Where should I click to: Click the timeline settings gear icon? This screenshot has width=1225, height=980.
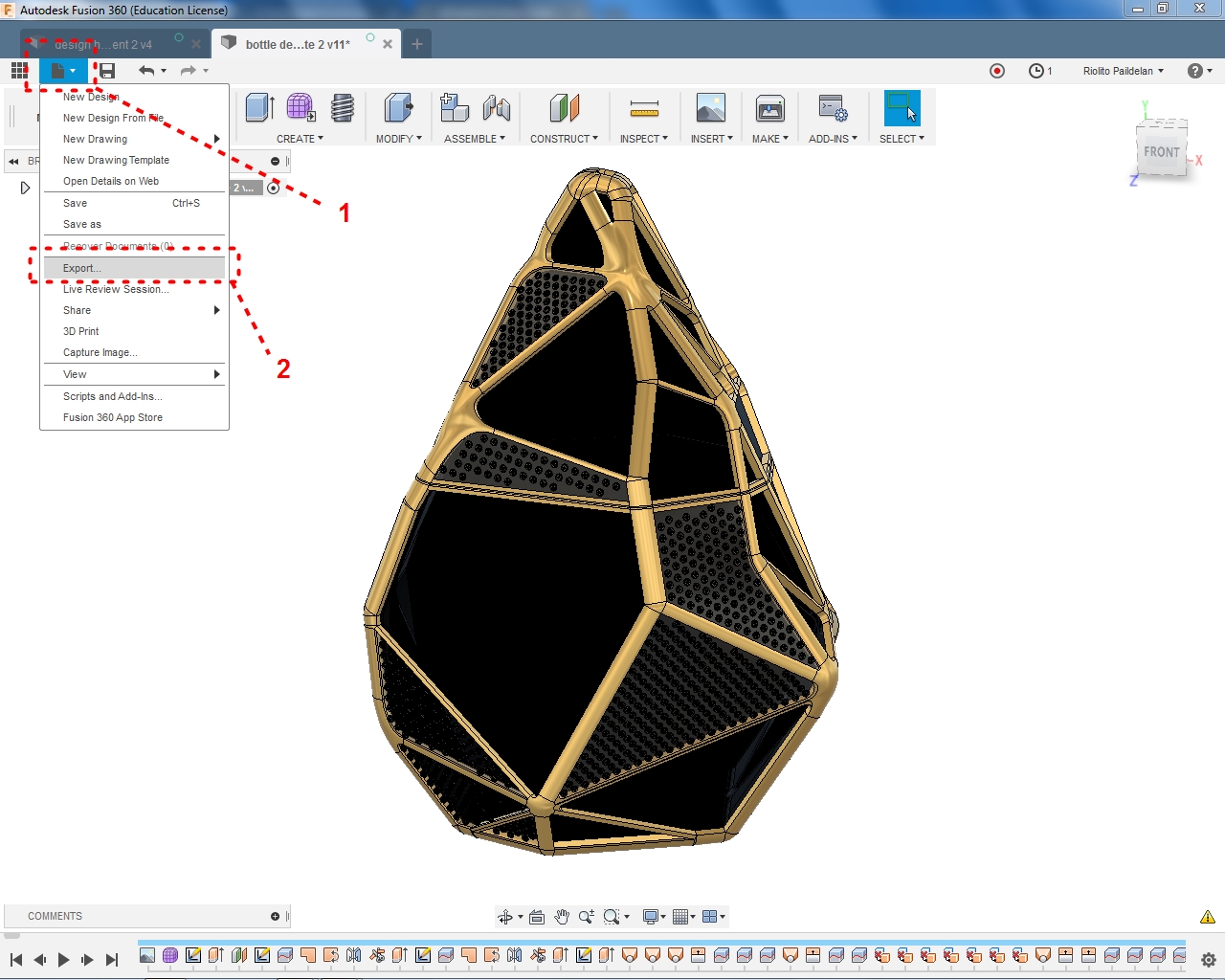tap(1208, 959)
